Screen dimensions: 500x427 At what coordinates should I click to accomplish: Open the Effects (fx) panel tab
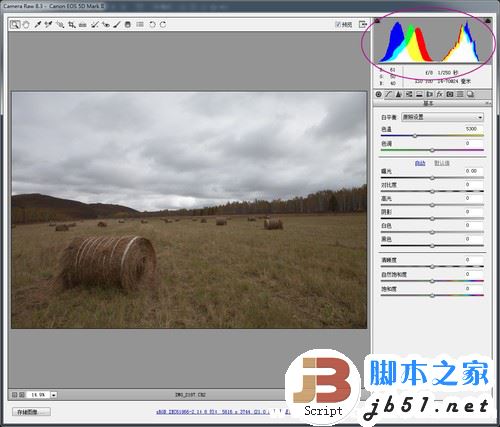(x=440, y=94)
